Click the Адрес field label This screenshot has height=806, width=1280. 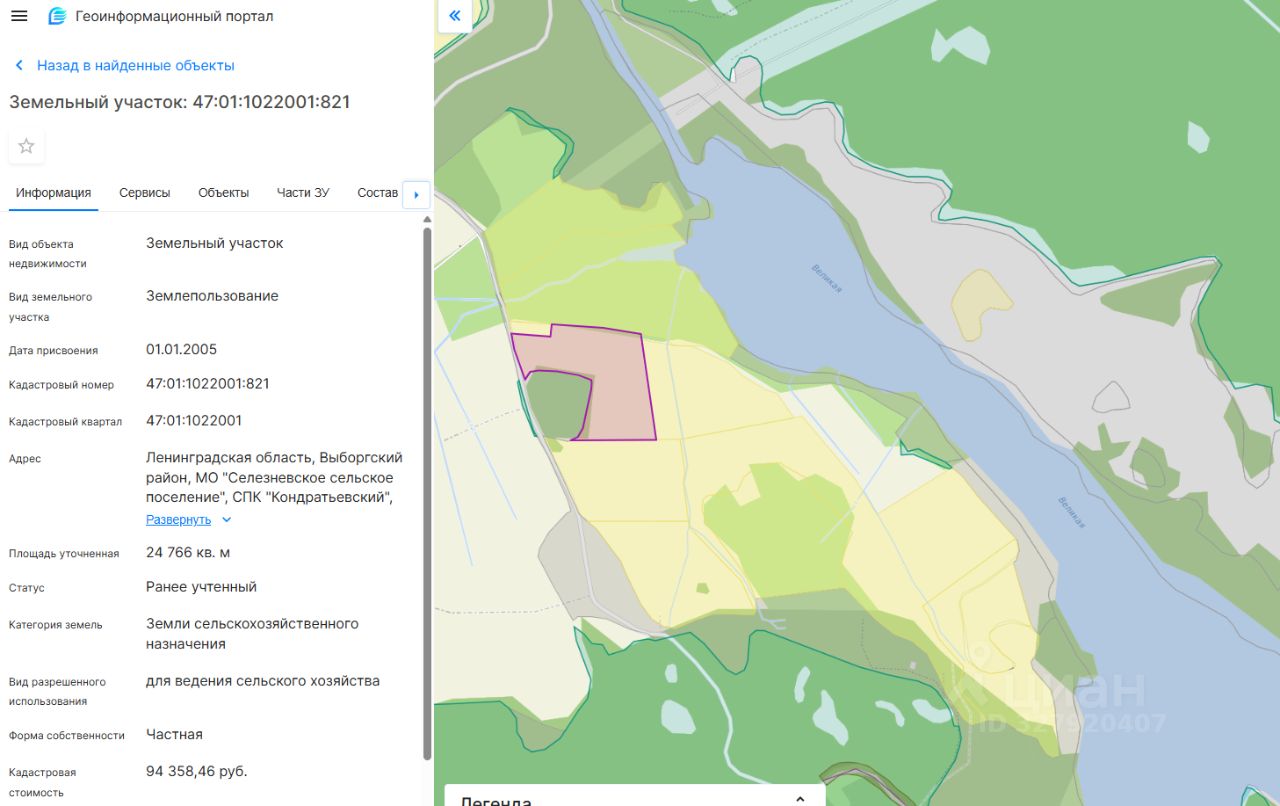point(25,459)
